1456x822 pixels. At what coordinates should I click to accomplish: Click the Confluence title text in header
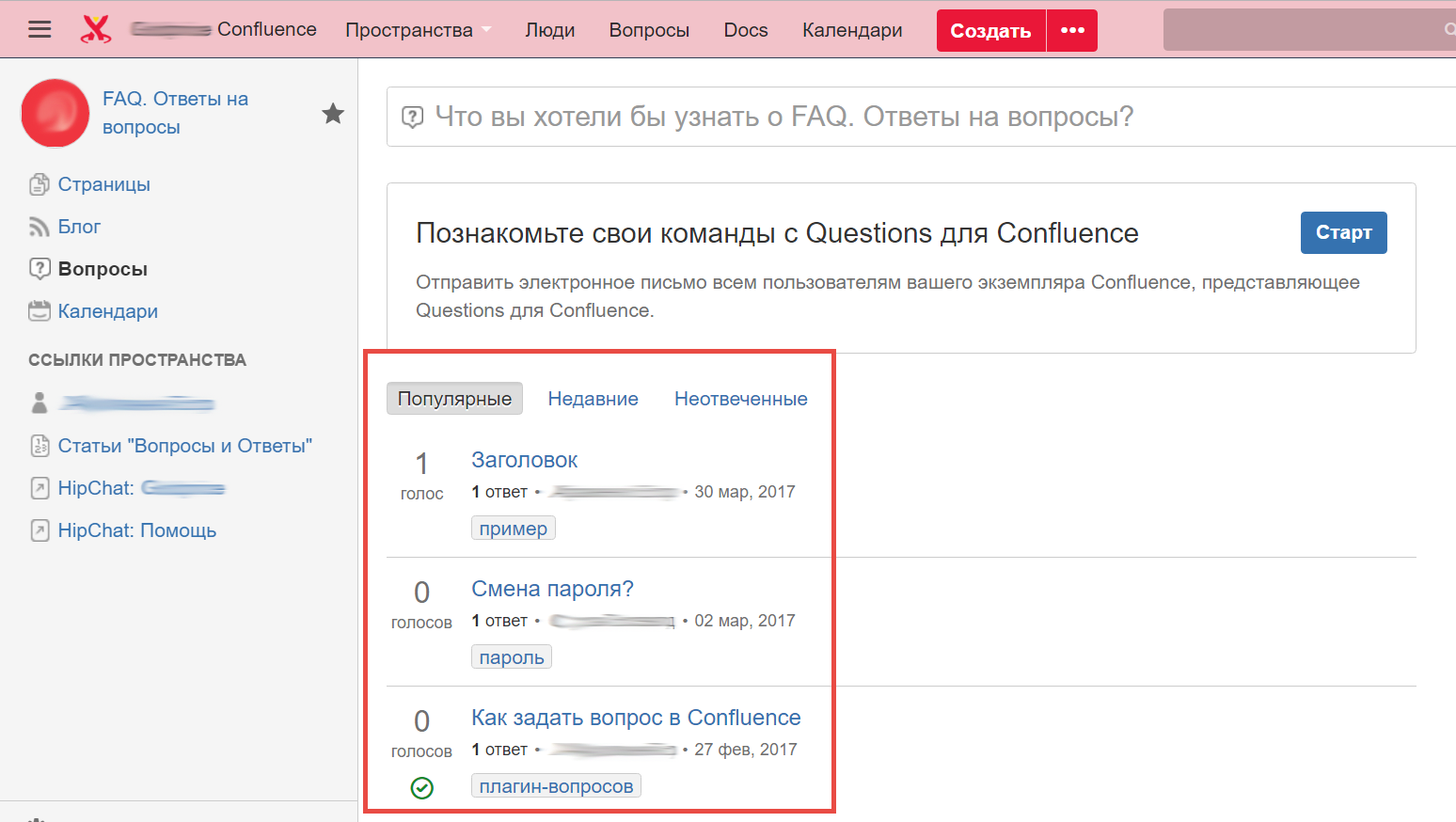267,29
